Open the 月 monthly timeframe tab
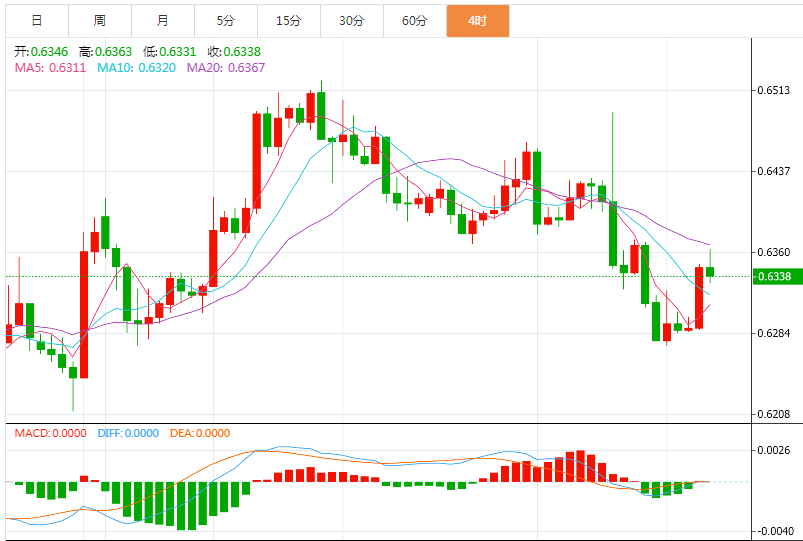The width and height of the screenshot is (803, 541). (x=163, y=20)
